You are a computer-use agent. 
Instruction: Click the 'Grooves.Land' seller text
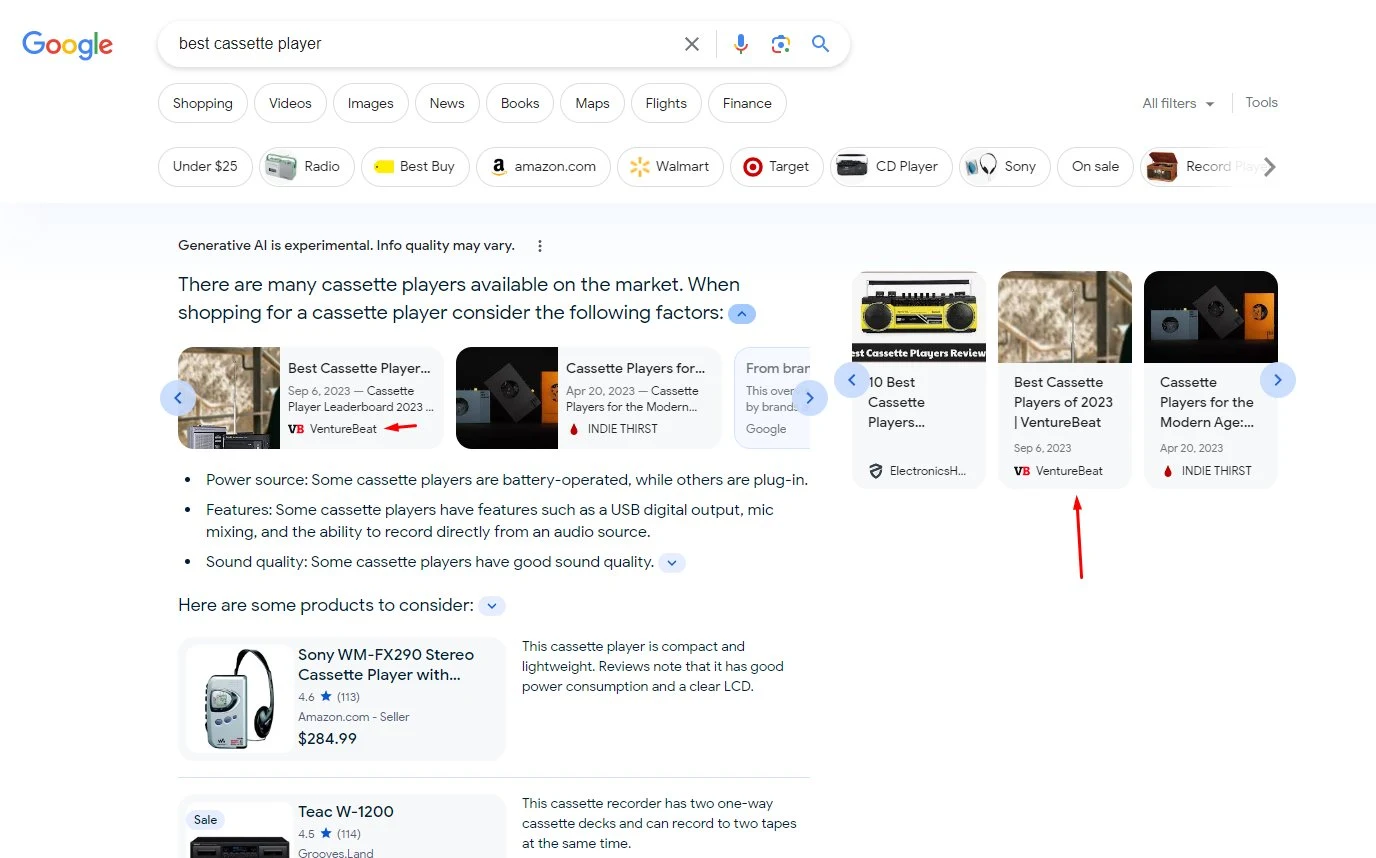pos(336,852)
